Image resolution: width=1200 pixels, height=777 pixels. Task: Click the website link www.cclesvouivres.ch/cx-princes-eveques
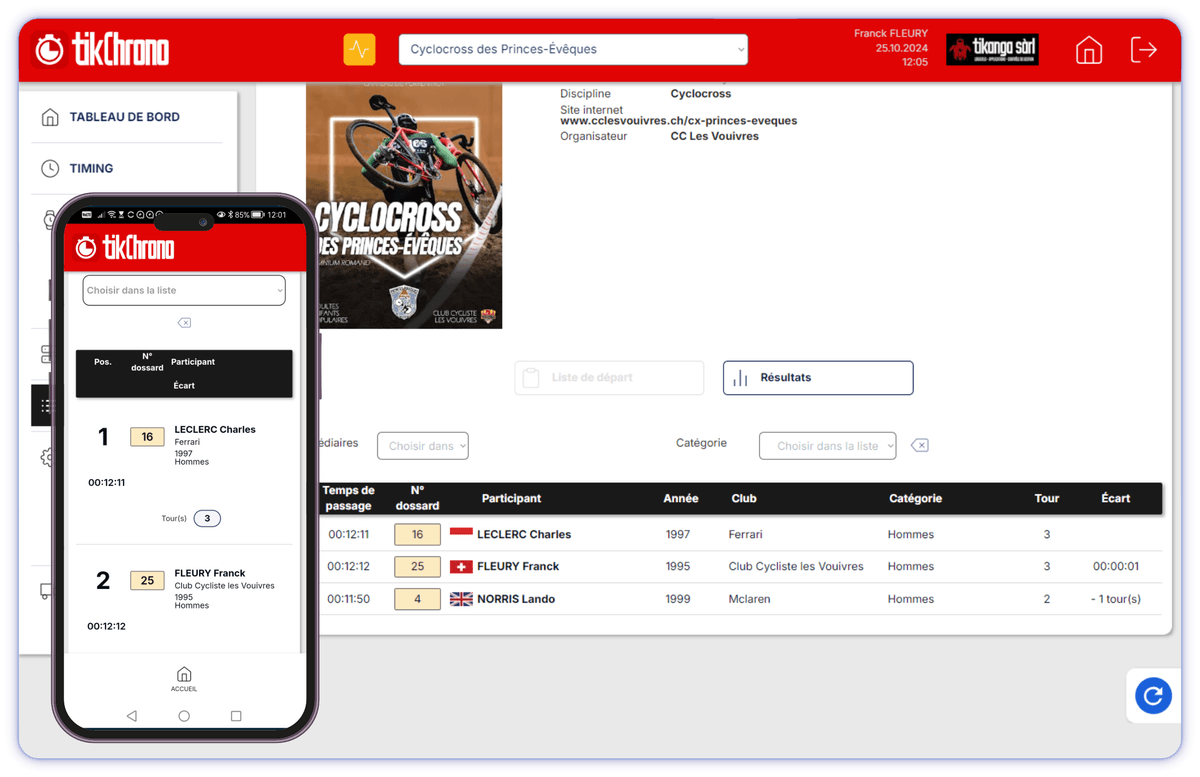[x=678, y=121]
